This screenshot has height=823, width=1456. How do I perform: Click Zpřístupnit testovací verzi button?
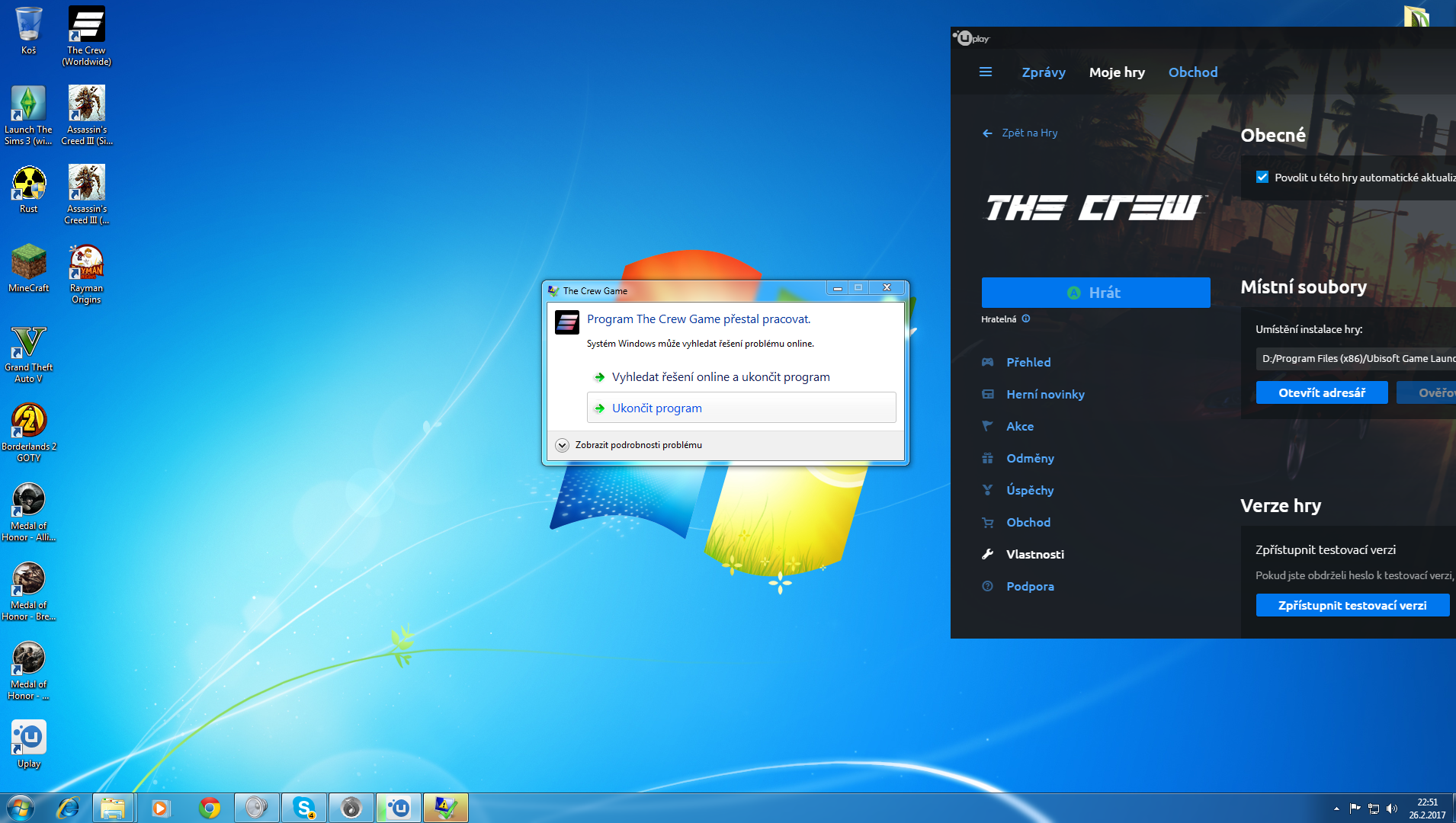point(1352,605)
